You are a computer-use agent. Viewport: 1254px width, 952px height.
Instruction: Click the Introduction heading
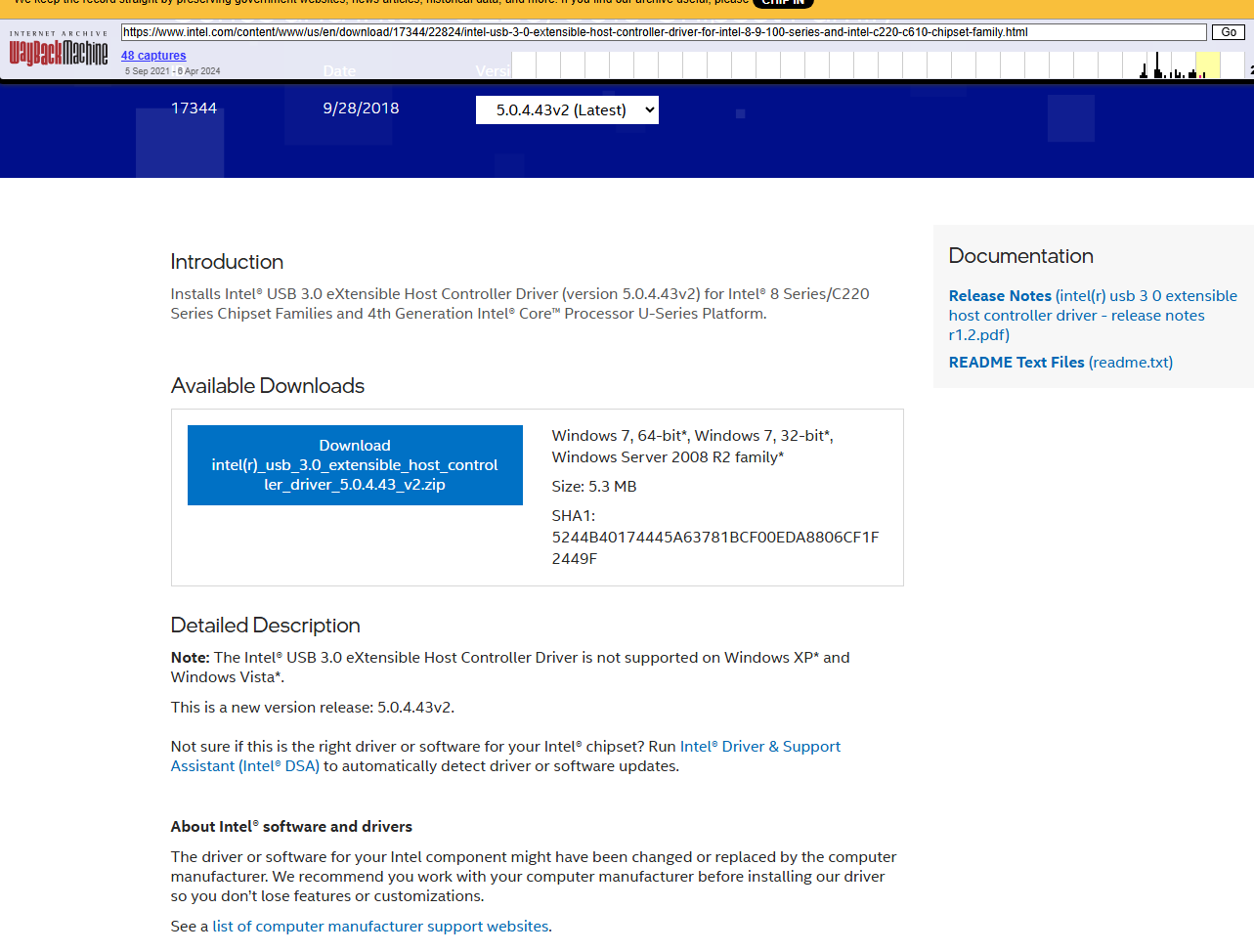[227, 262]
